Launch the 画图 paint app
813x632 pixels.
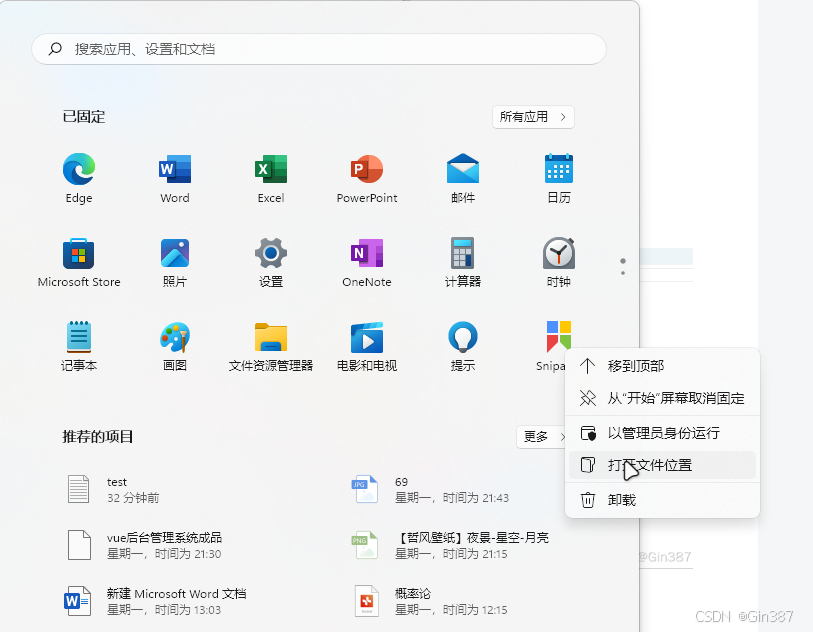[x=175, y=346]
